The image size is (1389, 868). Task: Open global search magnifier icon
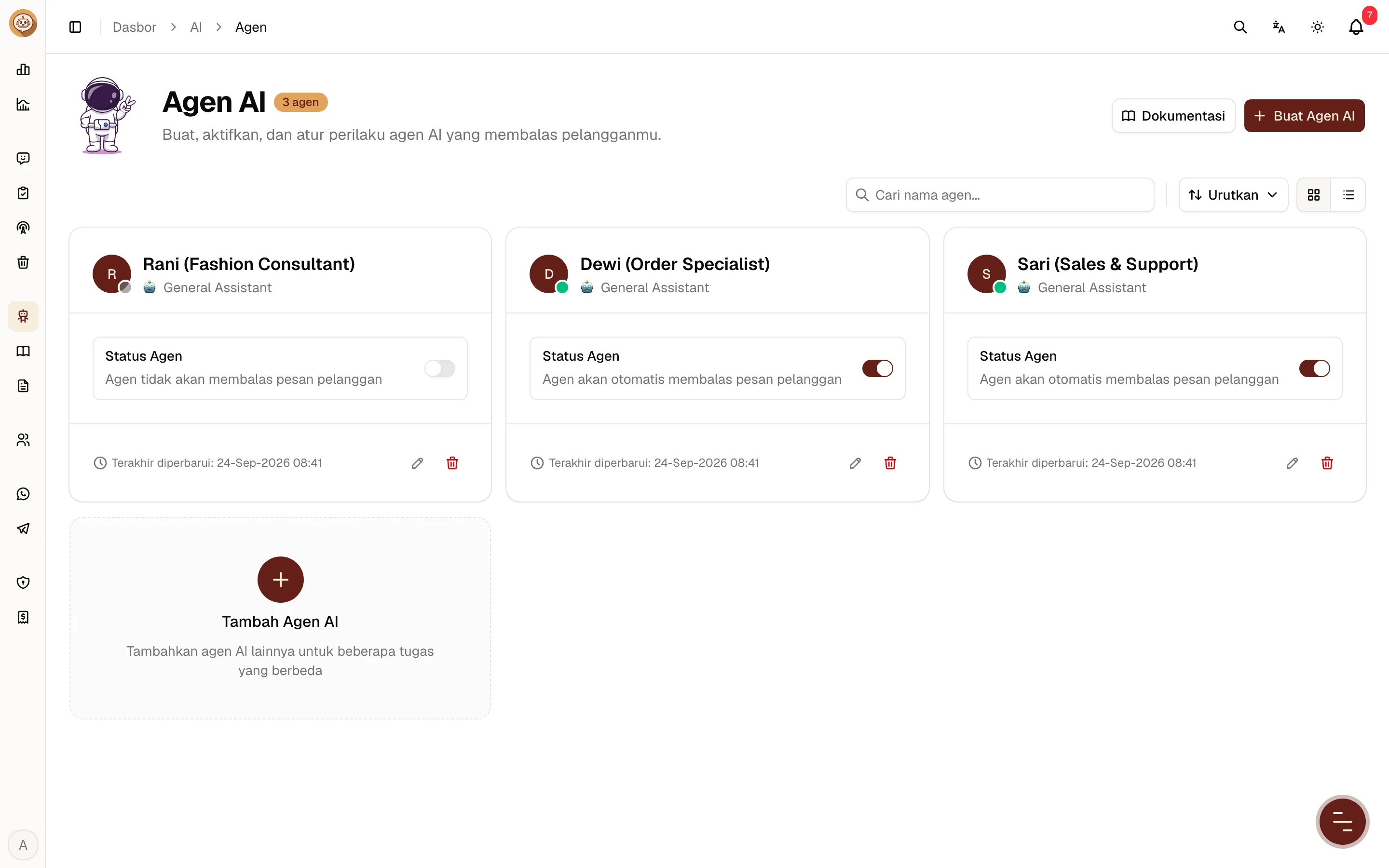tap(1240, 27)
